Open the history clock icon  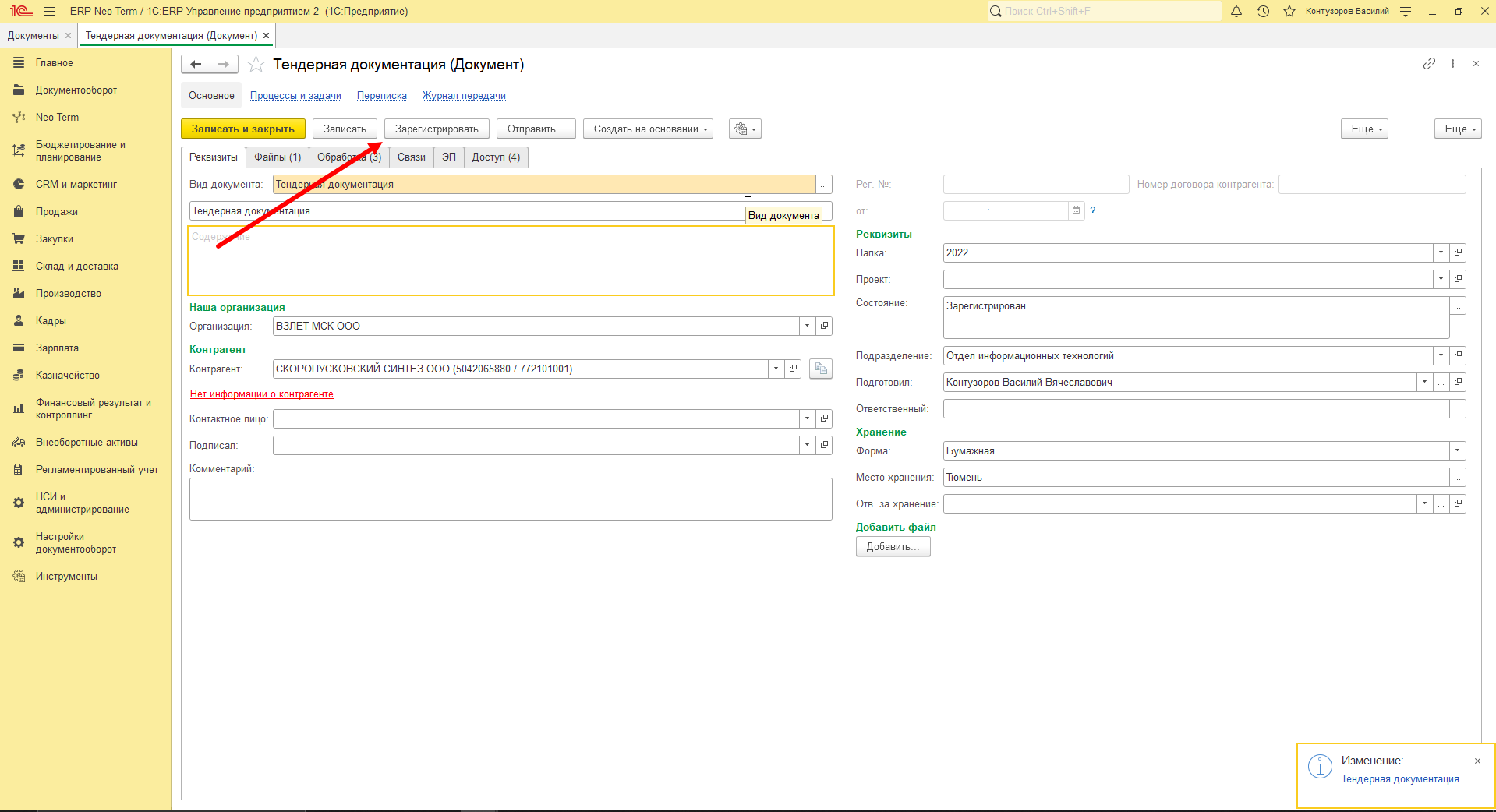tap(1263, 11)
